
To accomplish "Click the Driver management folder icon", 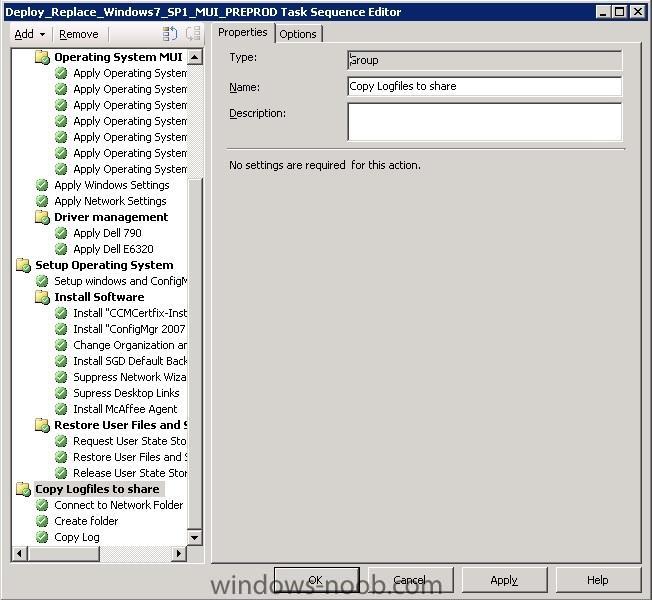I will [x=42, y=217].
